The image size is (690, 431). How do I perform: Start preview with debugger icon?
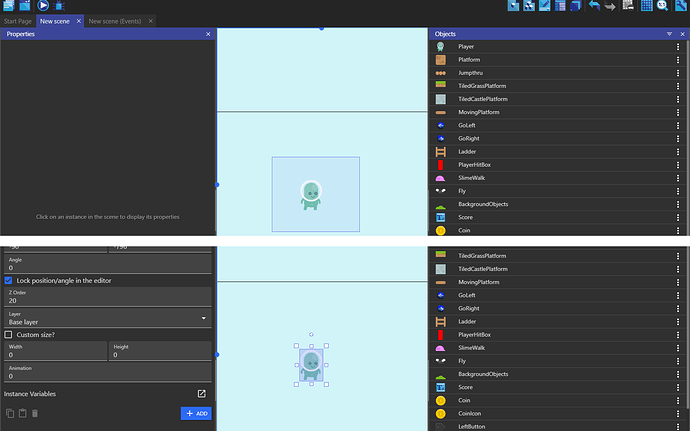click(x=59, y=6)
